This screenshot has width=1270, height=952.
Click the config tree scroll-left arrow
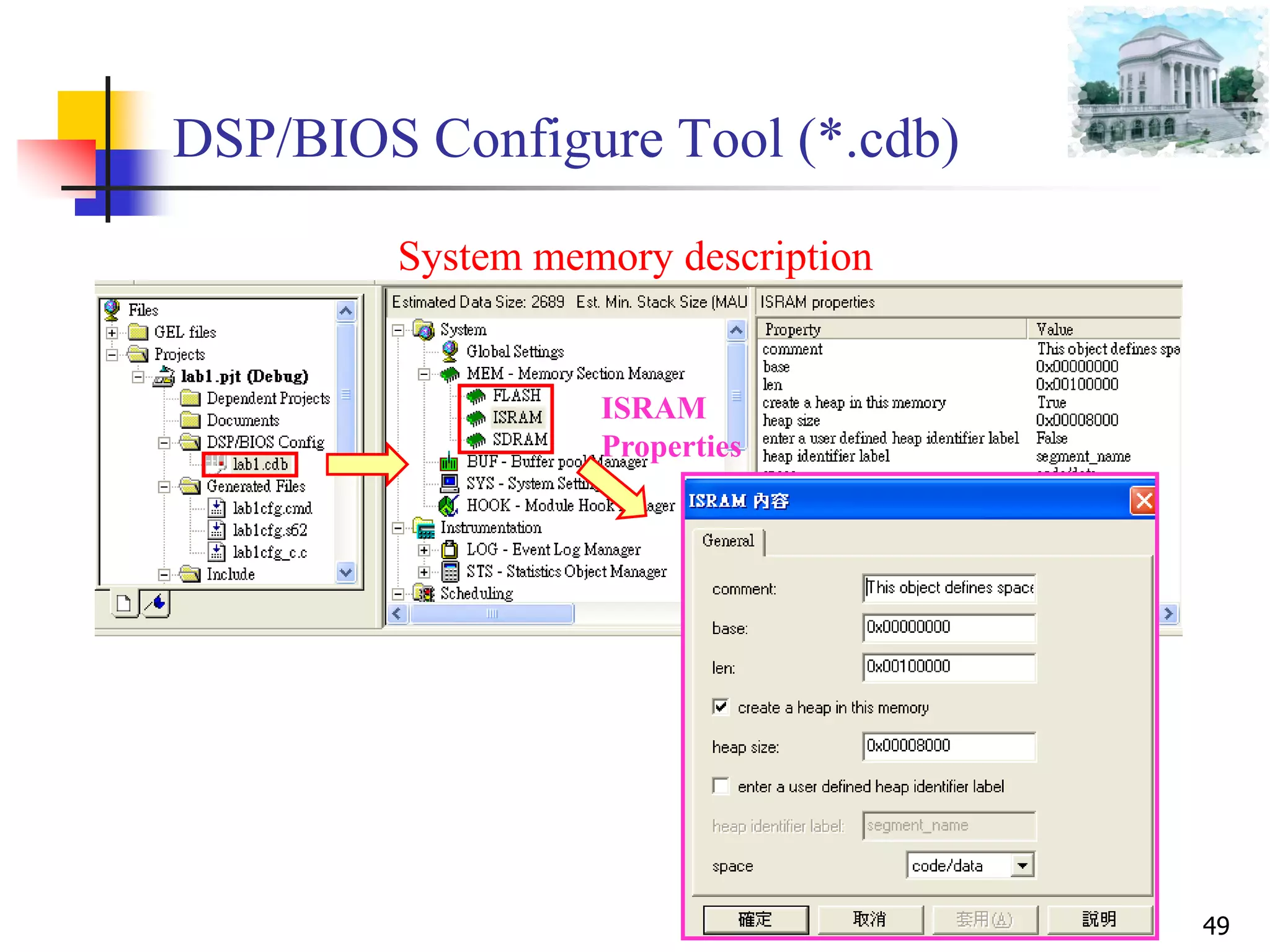point(397,614)
